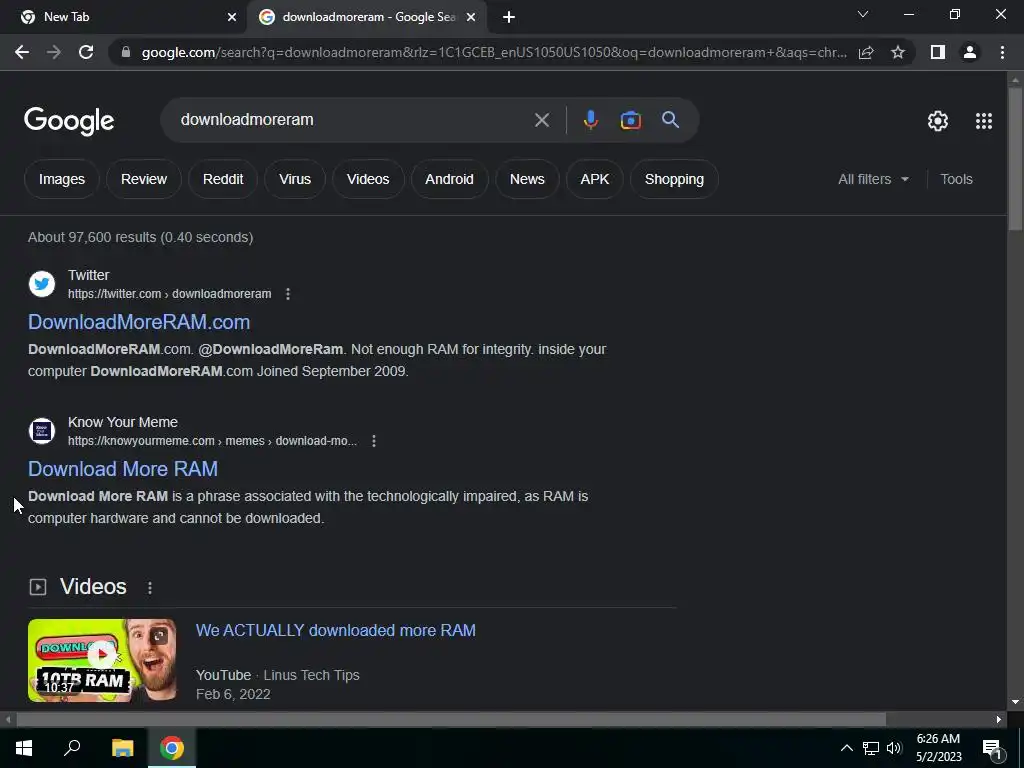The width and height of the screenshot is (1024, 768).
Task: Close the downloadmoreram search tab
Action: pos(471,17)
